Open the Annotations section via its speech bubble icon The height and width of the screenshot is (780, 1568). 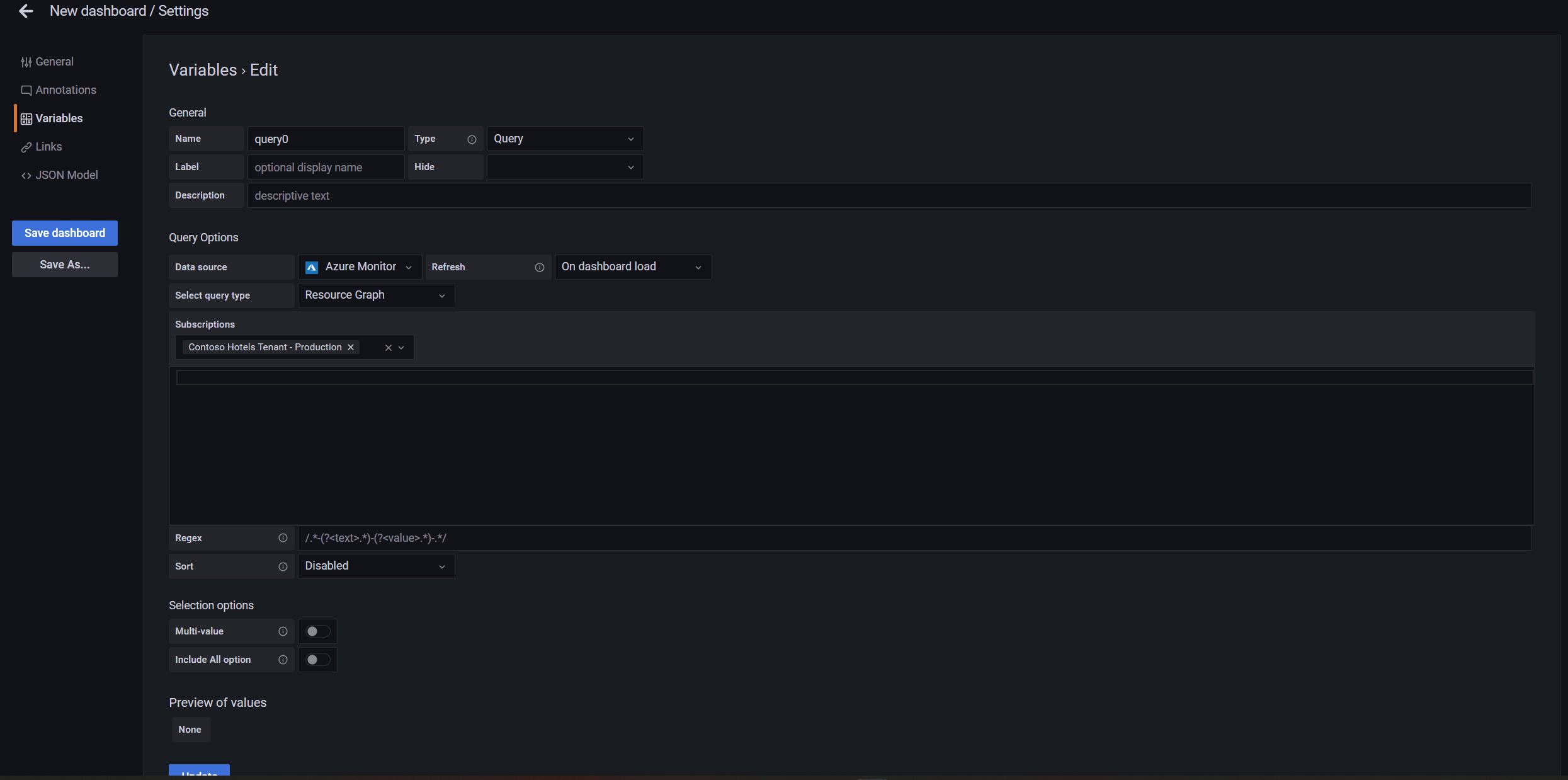pos(26,89)
